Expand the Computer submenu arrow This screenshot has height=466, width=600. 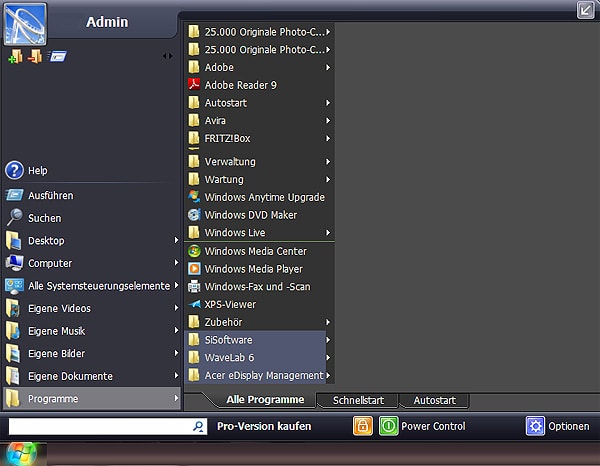(176, 262)
